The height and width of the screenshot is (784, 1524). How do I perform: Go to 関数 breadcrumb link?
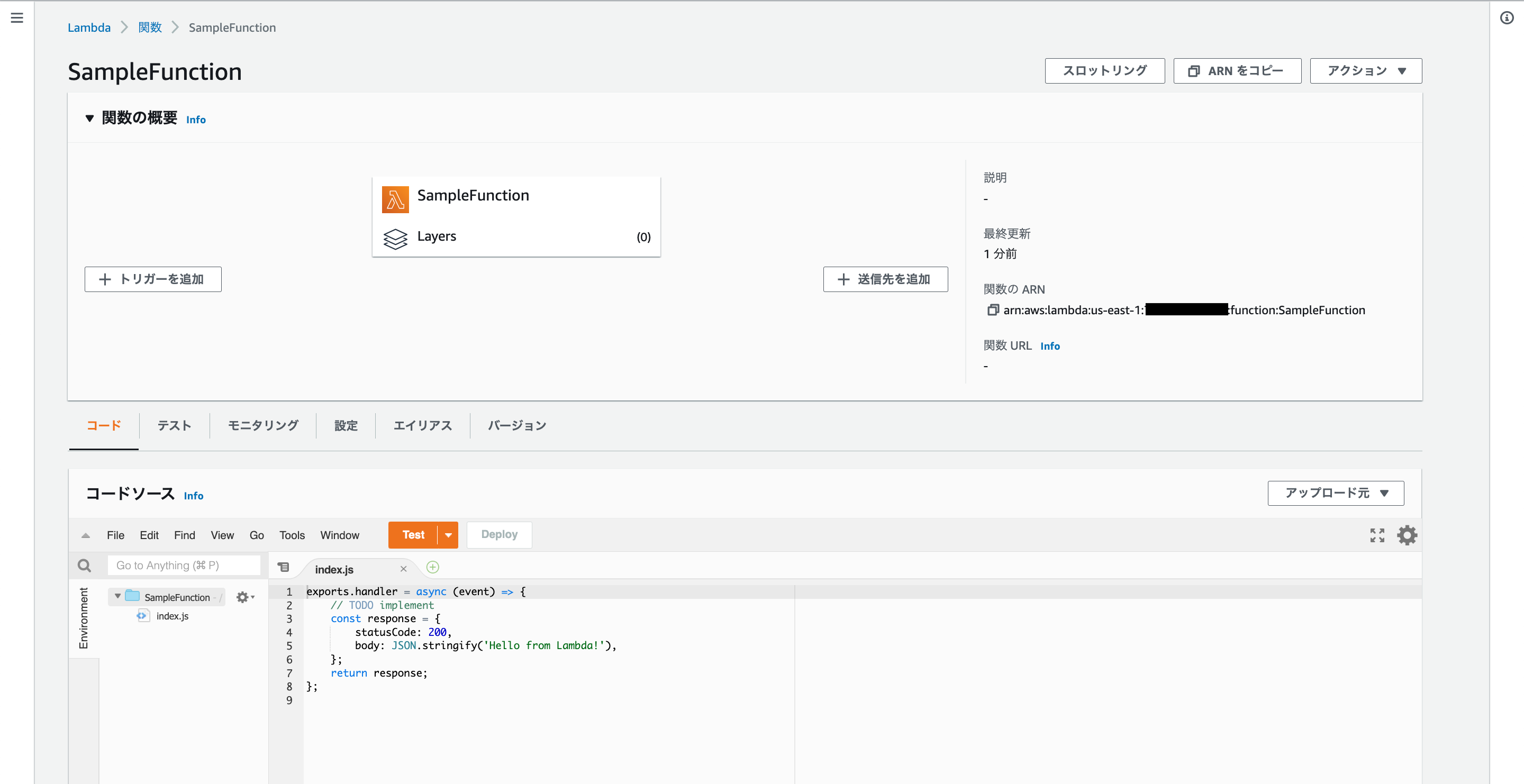click(150, 28)
